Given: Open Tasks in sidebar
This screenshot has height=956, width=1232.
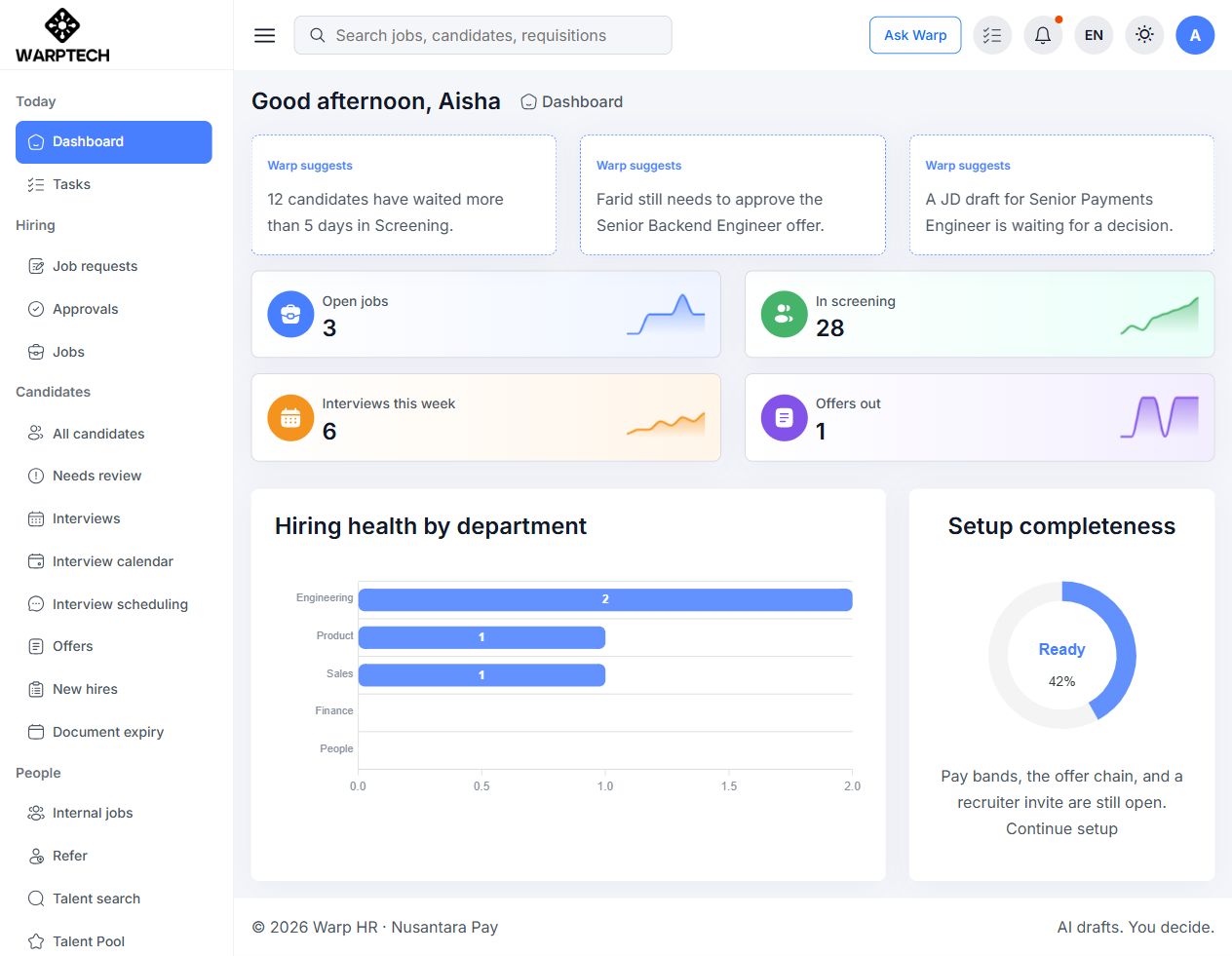Looking at the screenshot, I should (113, 184).
